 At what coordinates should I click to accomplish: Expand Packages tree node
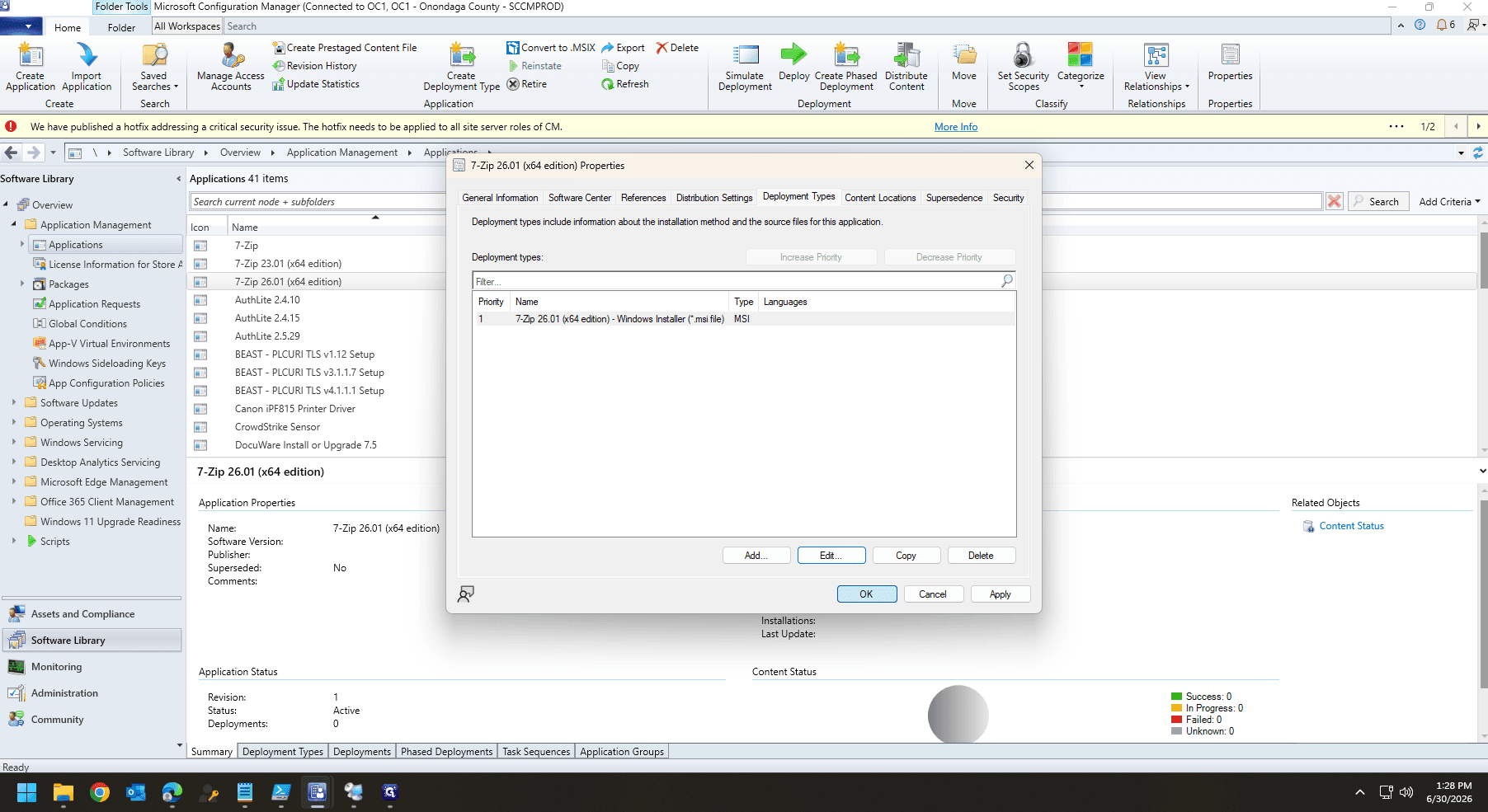click(x=22, y=284)
